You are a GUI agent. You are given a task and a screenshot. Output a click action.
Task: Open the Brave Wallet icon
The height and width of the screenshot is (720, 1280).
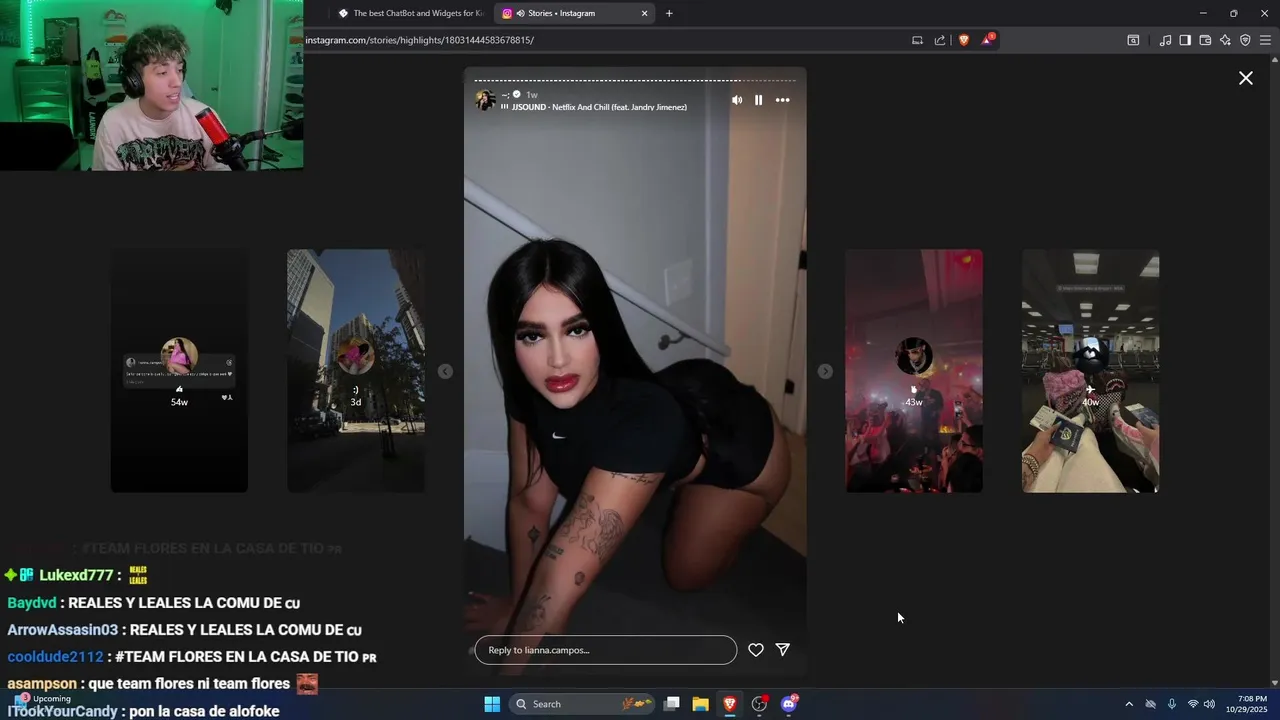(x=1205, y=40)
